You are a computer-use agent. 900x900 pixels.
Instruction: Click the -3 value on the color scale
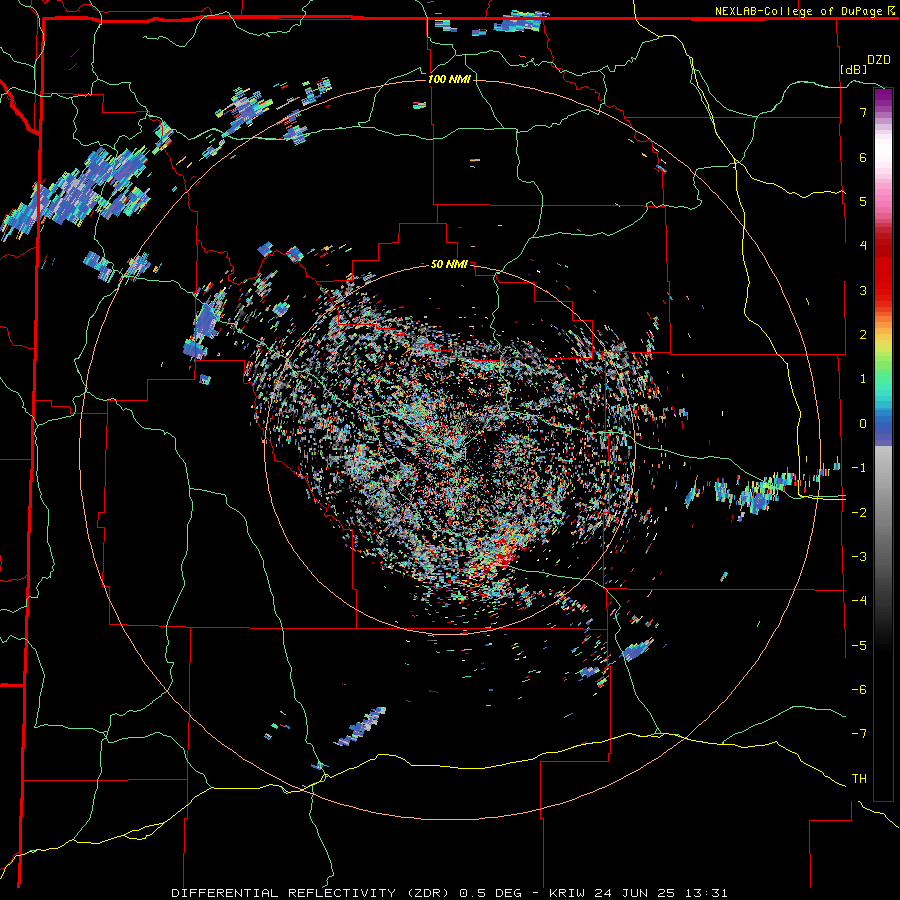[x=859, y=557]
